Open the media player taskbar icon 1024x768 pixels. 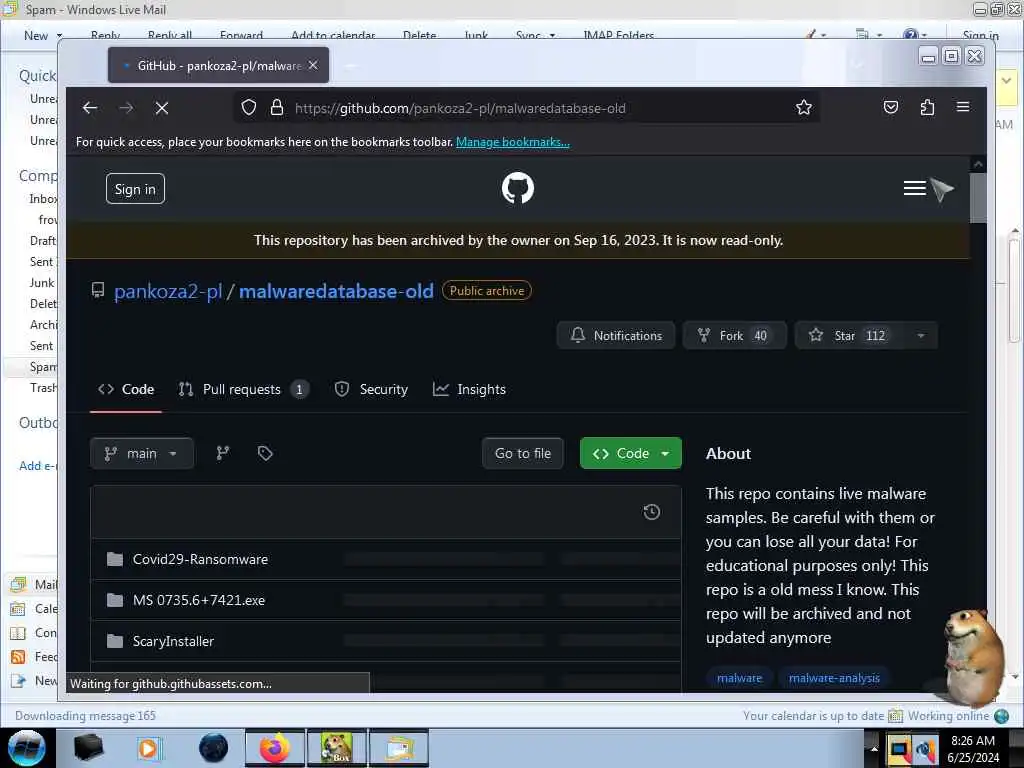pyautogui.click(x=148, y=748)
